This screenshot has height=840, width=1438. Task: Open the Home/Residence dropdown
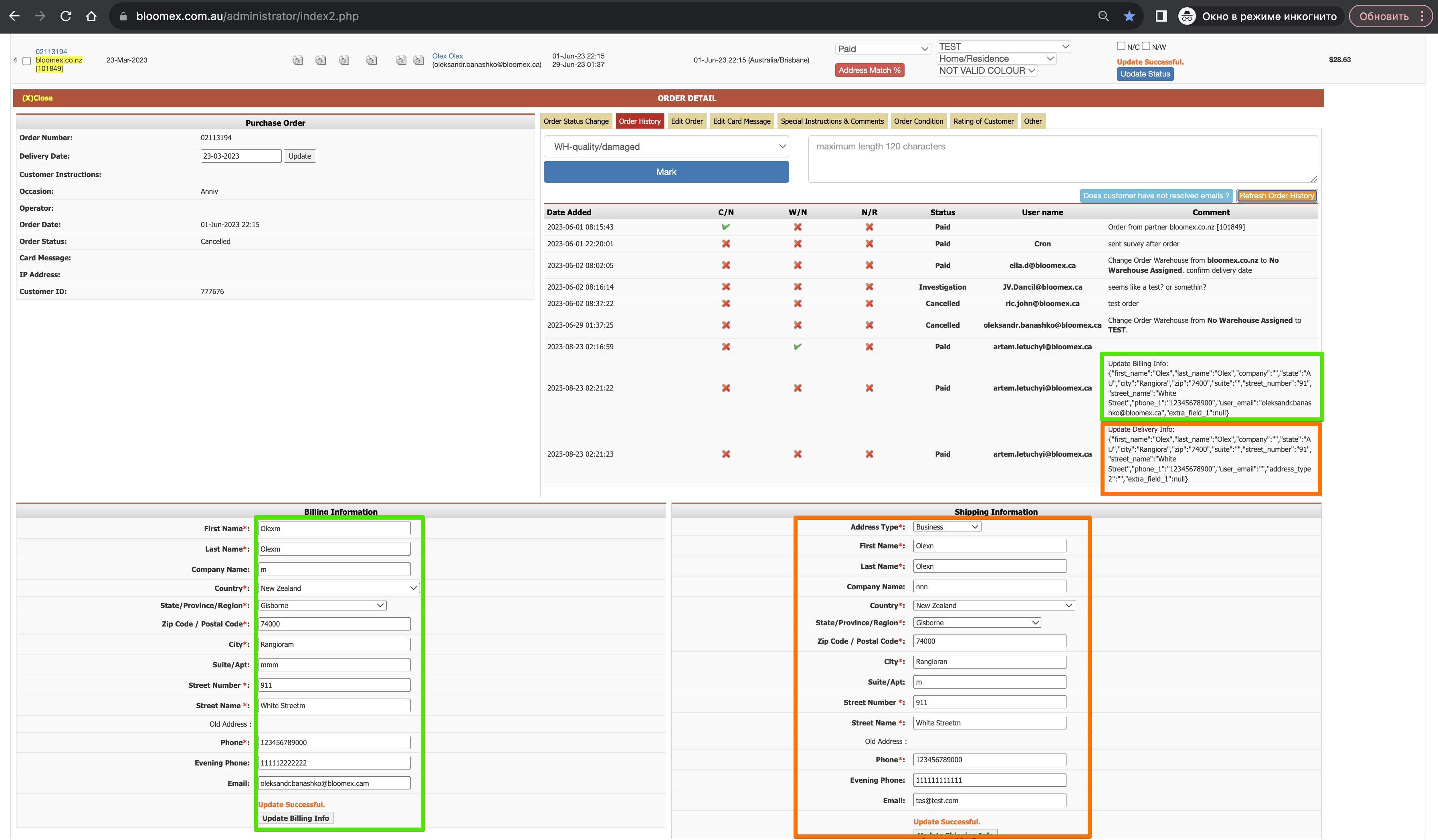[996, 59]
